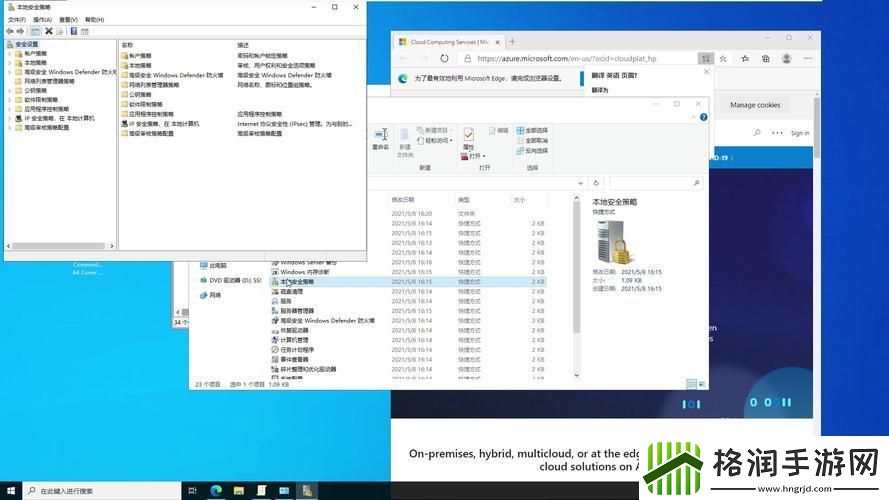Viewport: 889px width, 500px height.
Task: Open Edge collections icon
Action: 765,58
